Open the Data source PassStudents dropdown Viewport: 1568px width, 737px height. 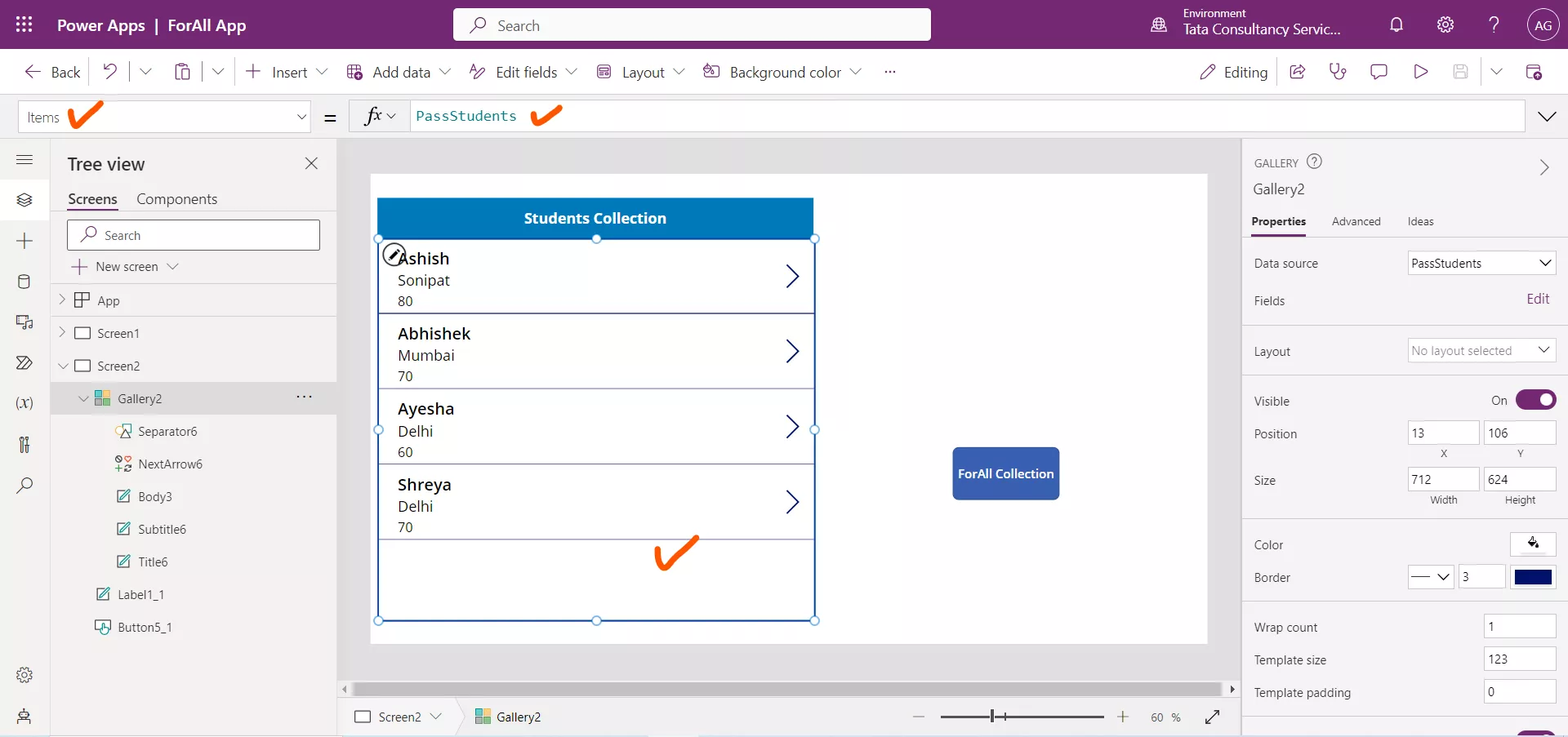point(1481,263)
